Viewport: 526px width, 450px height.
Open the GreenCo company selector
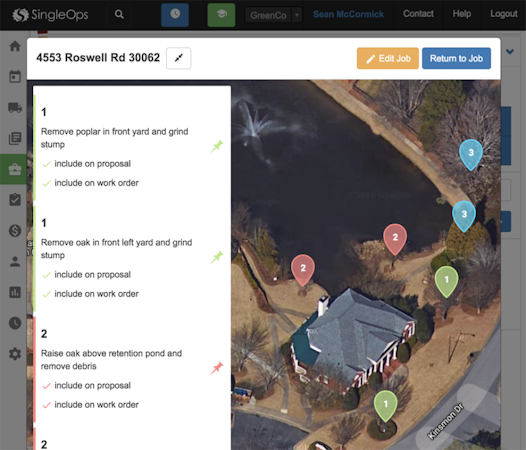(x=268, y=15)
